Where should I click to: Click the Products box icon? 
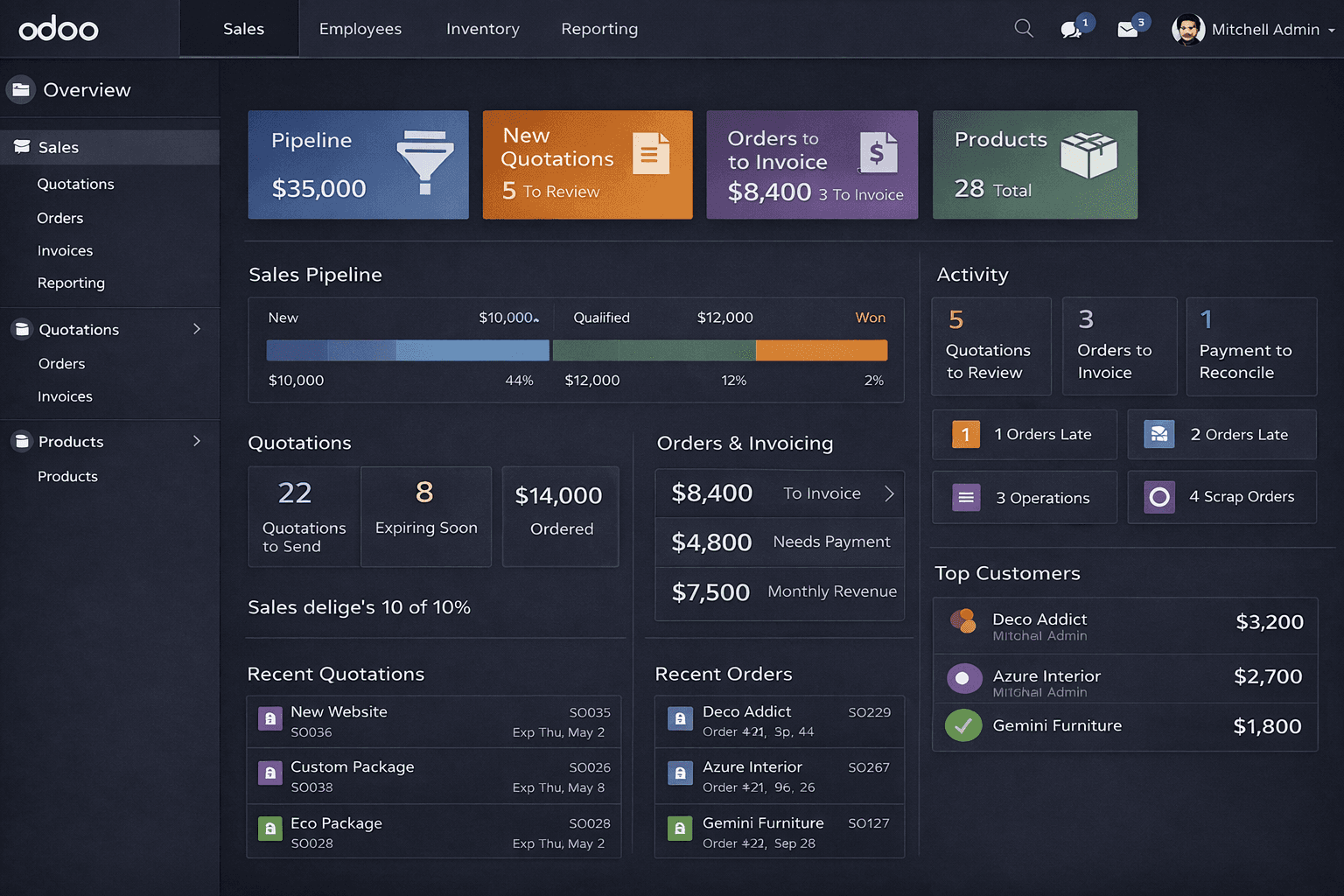pos(1088,156)
